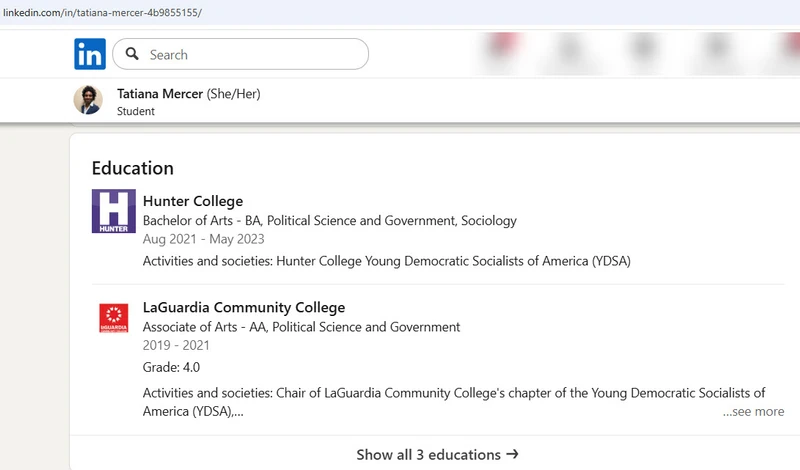Viewport: 800px width, 470px height.
Task: Click the Student headline under profile name
Action: [x=136, y=111]
